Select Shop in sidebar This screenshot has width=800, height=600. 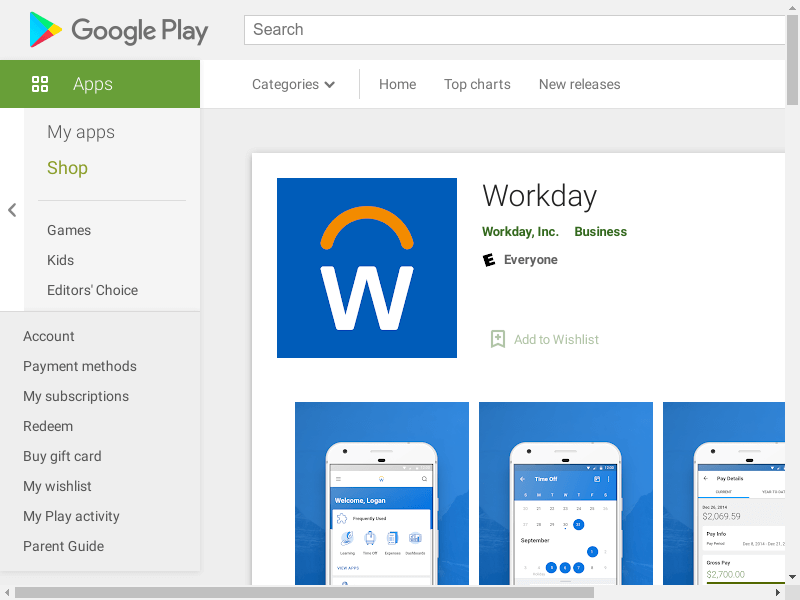(x=67, y=168)
